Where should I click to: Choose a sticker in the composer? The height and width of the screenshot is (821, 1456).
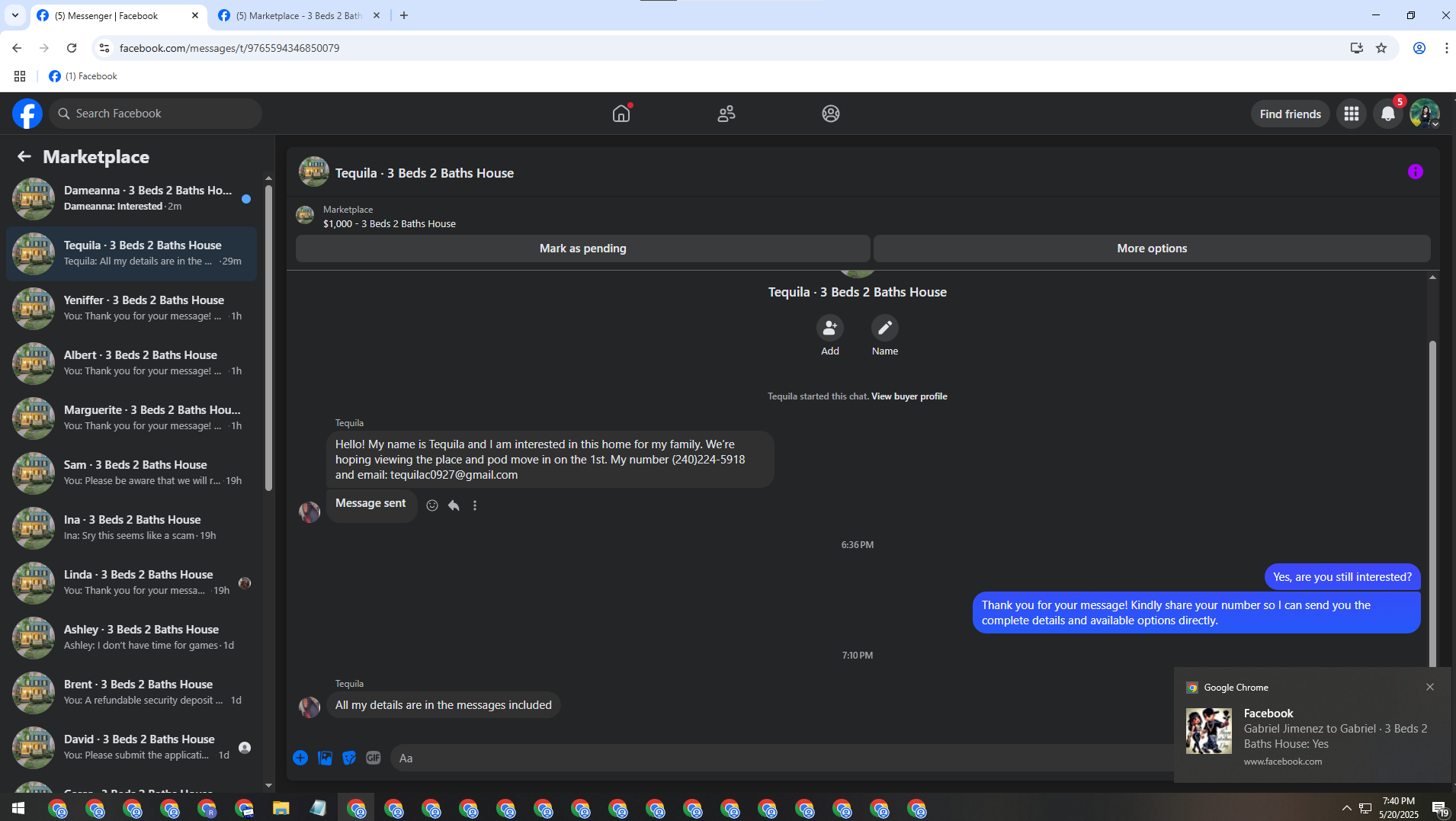(349, 758)
